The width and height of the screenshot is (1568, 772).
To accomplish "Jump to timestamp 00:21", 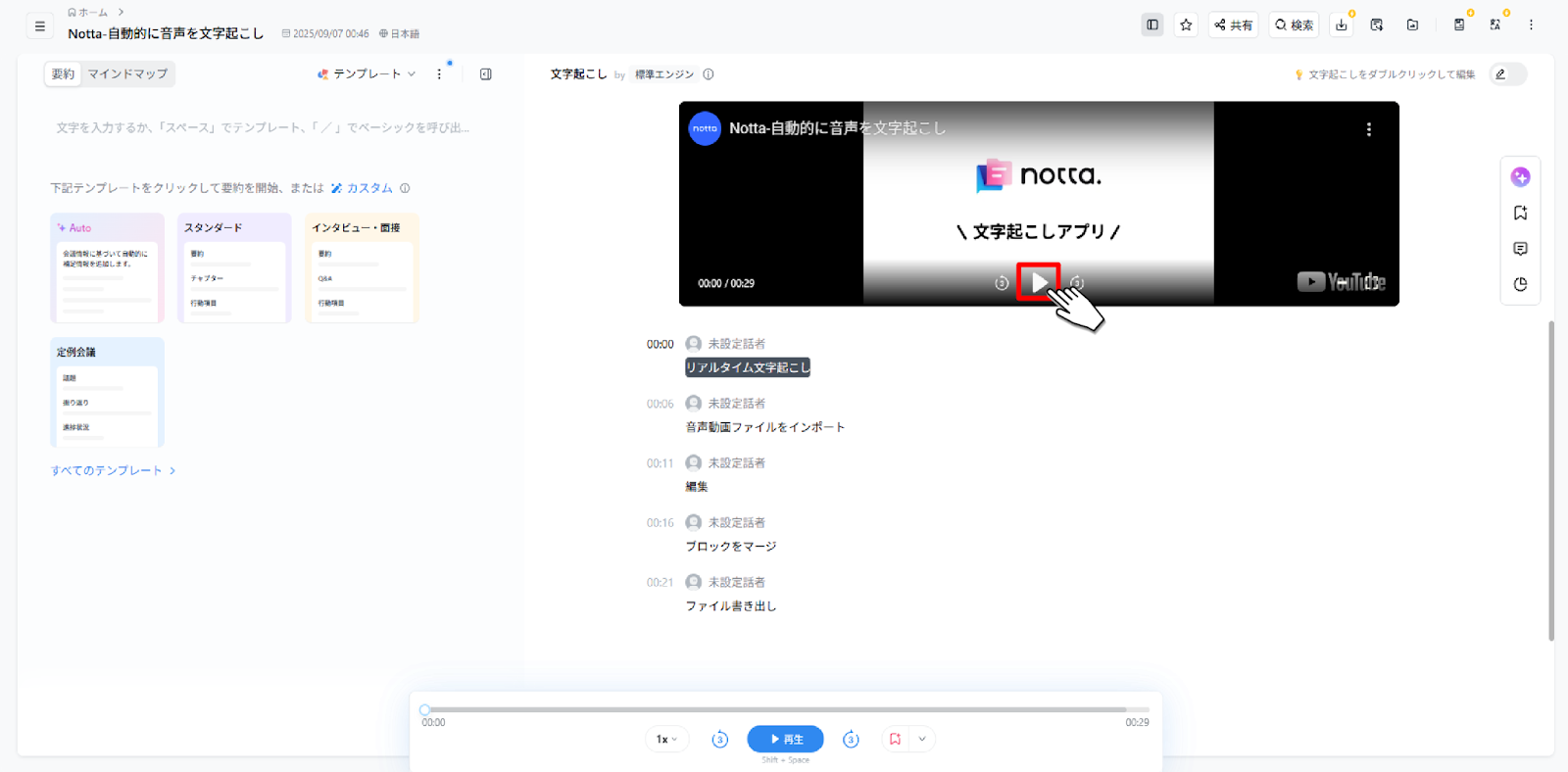I will coord(660,582).
